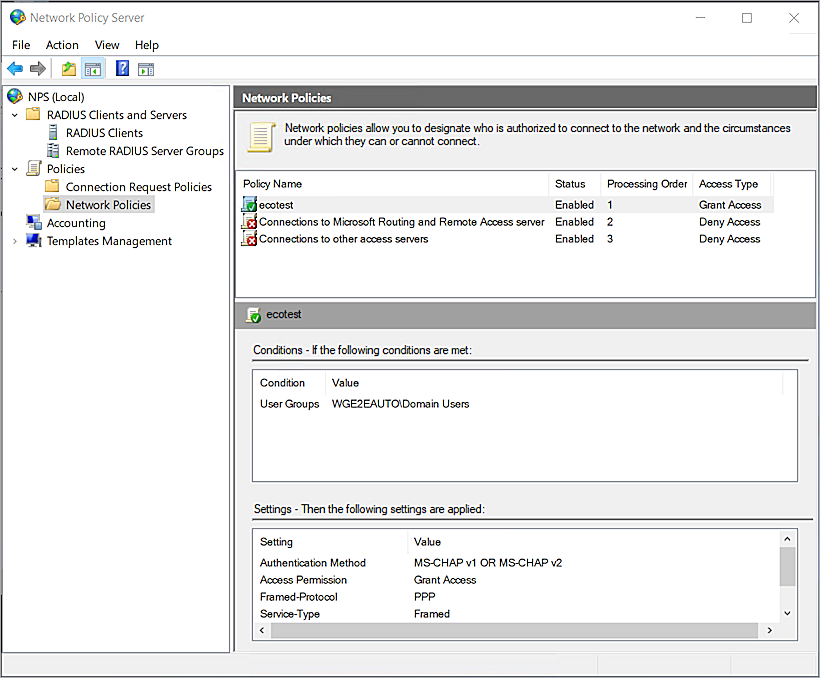
Task: Open the View menu
Action: [107, 45]
